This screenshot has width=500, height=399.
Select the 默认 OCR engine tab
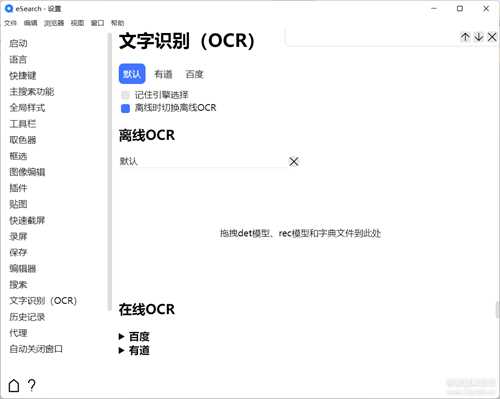(x=132, y=74)
